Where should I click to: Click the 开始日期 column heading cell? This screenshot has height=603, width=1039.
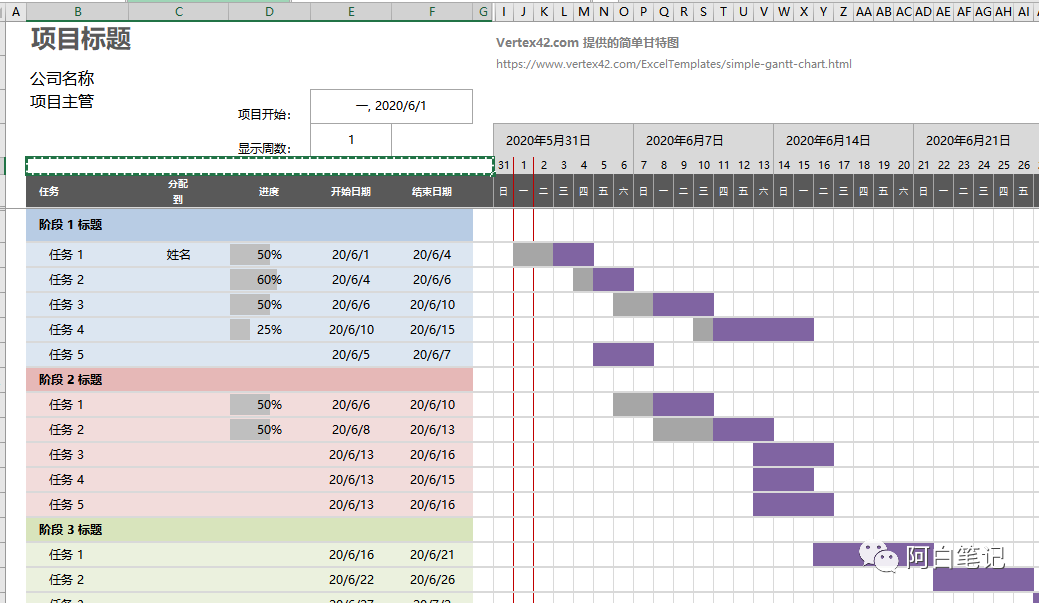351,192
